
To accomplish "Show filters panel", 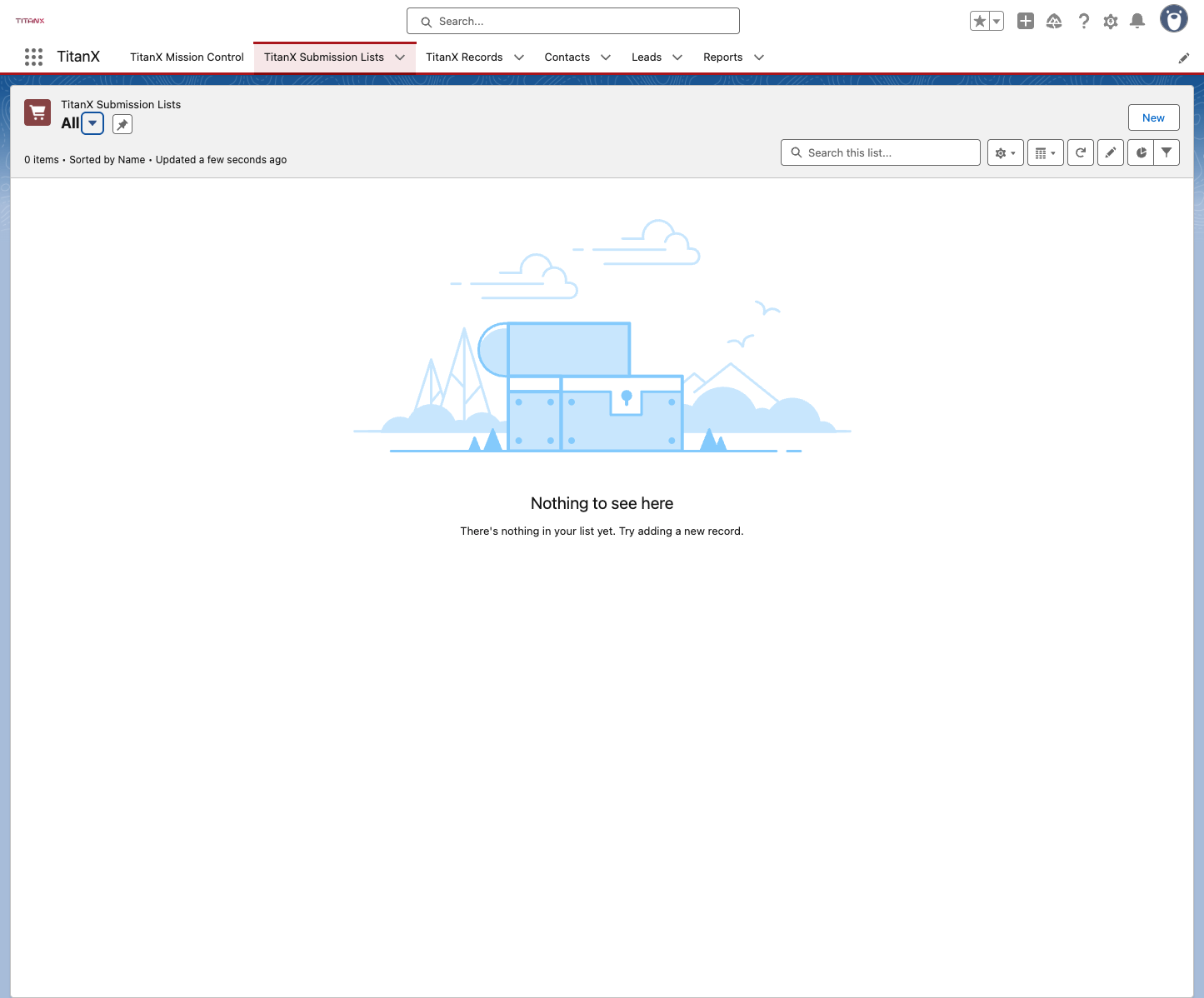I will point(1167,152).
